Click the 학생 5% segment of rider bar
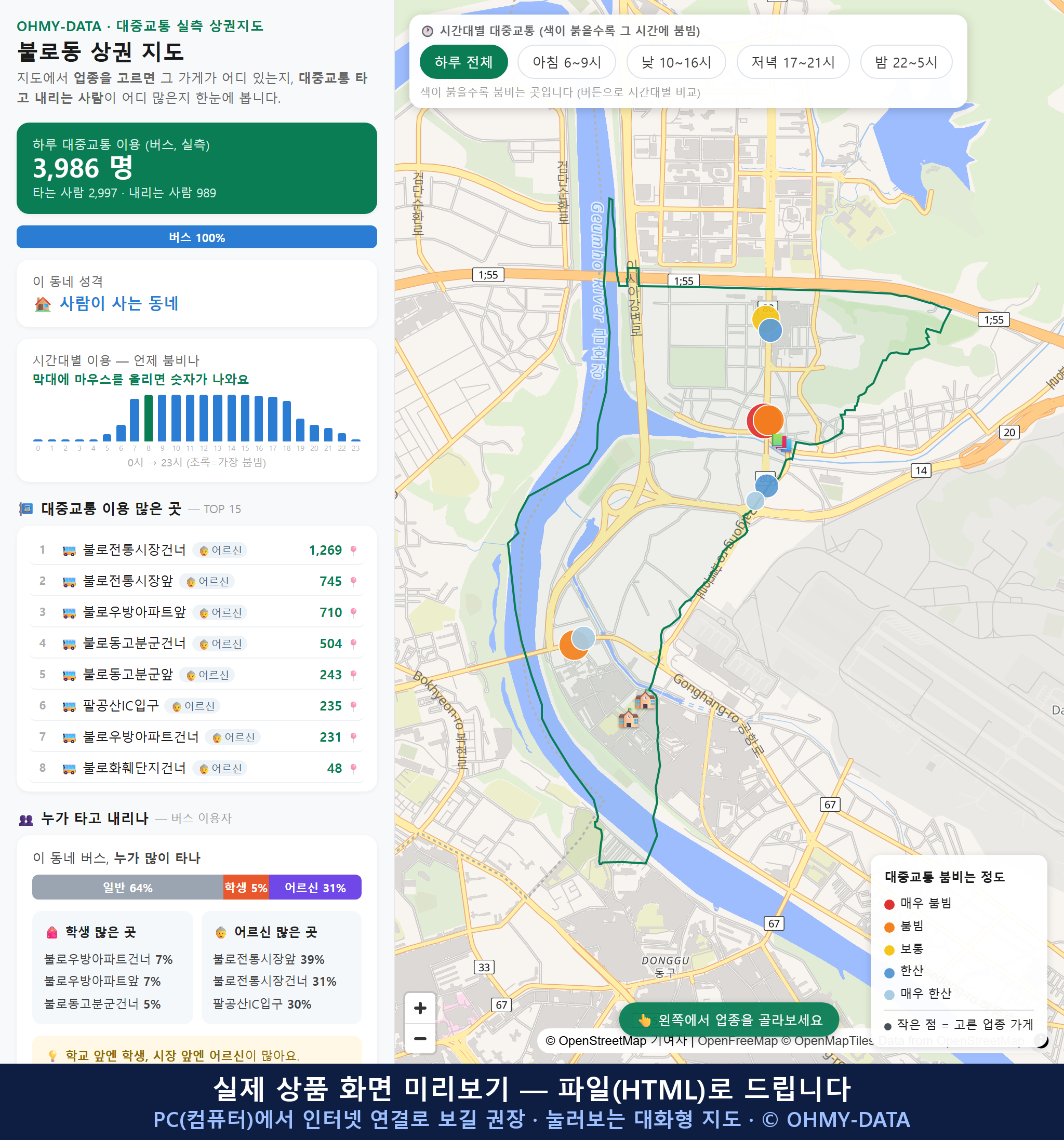The width and height of the screenshot is (1064, 1140). [x=246, y=888]
